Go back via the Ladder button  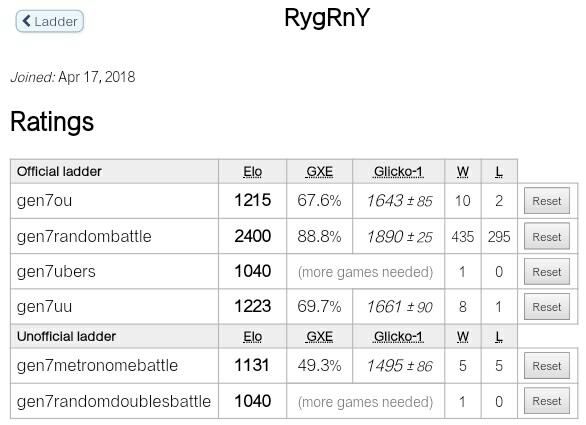click(x=49, y=21)
